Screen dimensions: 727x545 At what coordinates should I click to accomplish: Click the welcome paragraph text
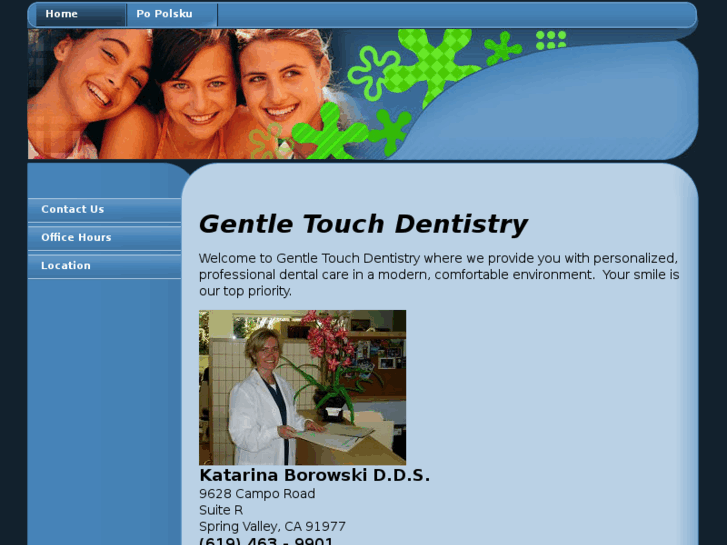[439, 275]
